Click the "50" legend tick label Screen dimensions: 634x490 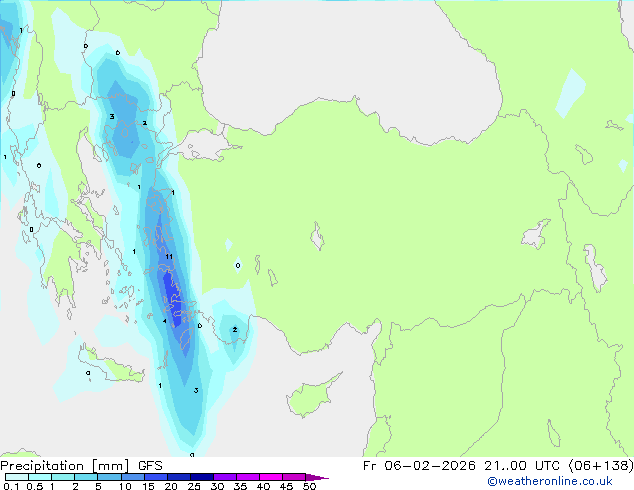[309, 486]
